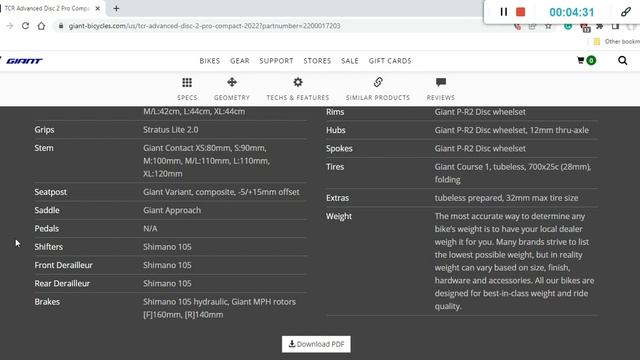Open the SUPPORT menu
This screenshot has height=360, width=640.
tap(276, 61)
